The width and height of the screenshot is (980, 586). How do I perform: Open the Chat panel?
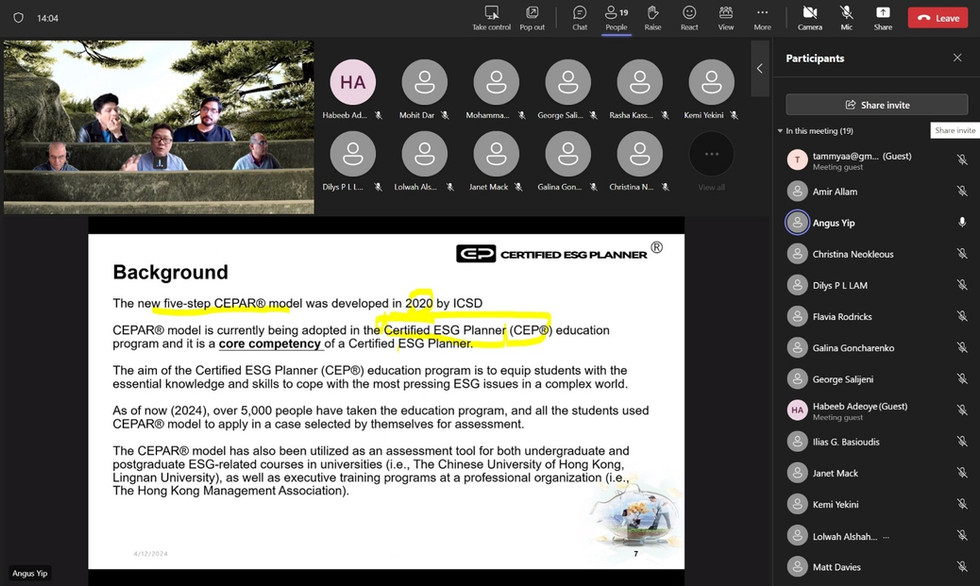579,17
